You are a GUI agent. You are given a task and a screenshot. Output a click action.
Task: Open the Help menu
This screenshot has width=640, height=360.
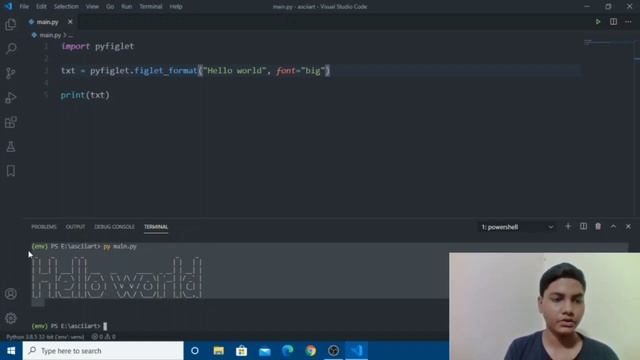pos(176,7)
